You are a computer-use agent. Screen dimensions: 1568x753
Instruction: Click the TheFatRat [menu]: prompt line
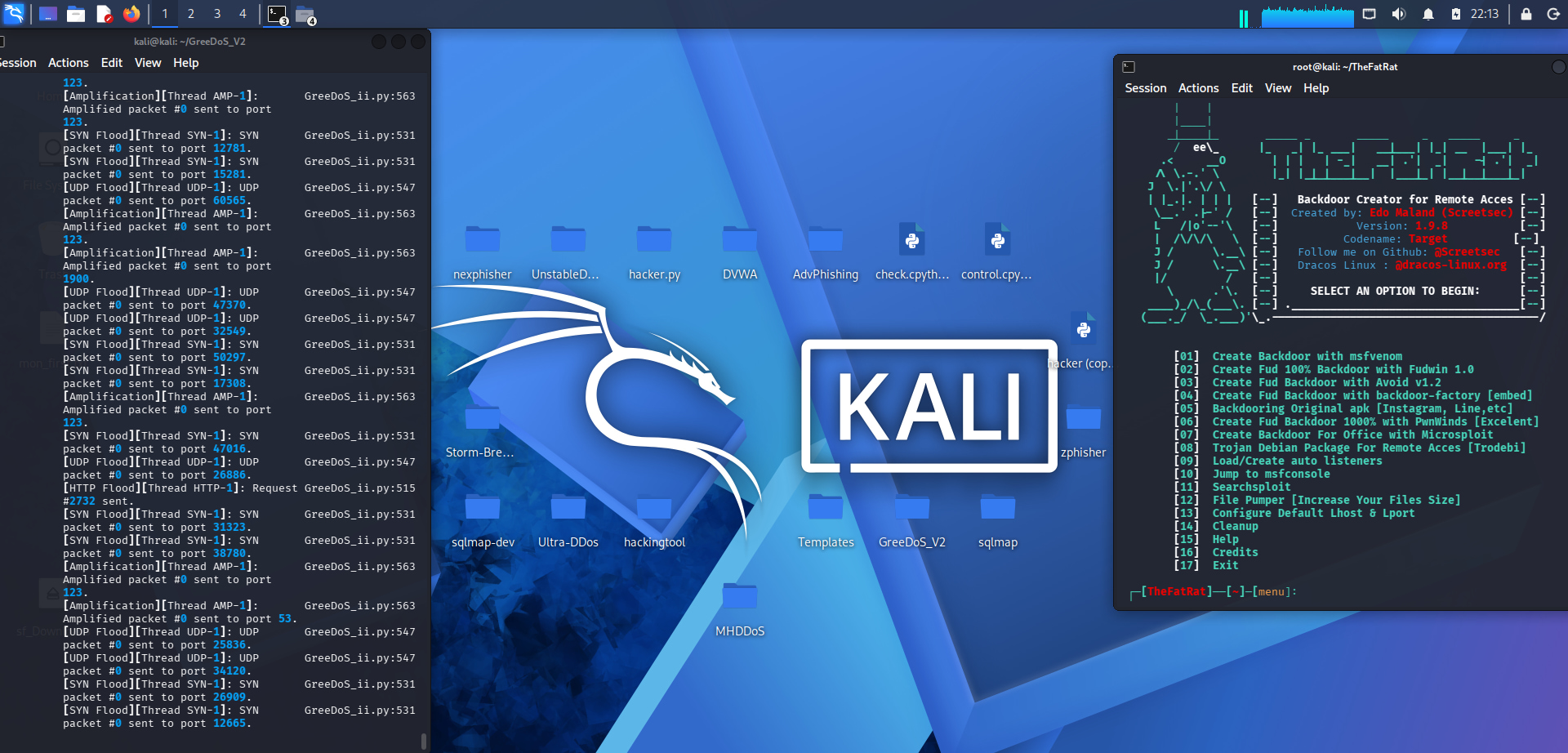point(1214,591)
